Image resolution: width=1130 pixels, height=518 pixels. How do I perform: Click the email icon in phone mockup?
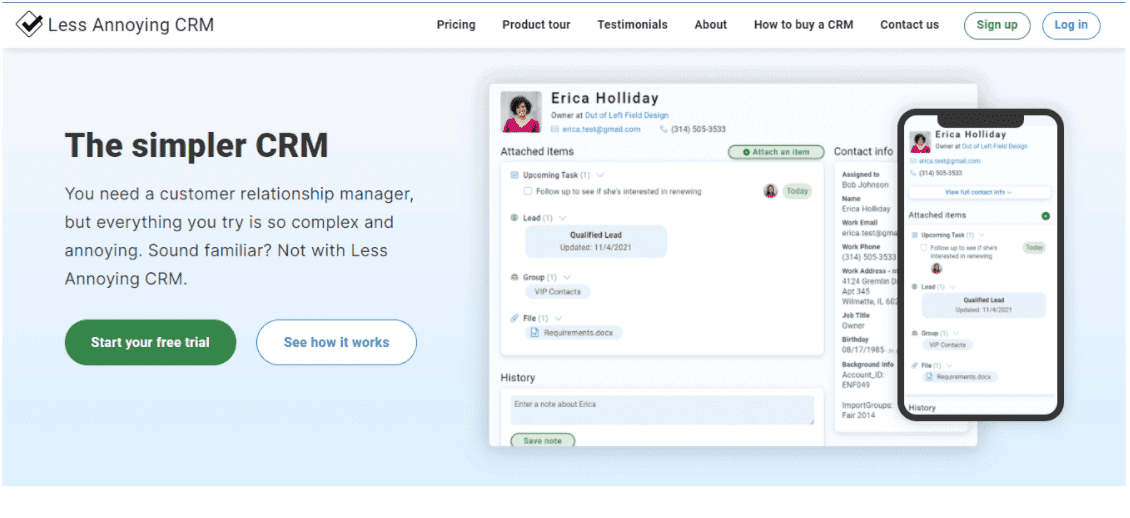click(914, 161)
